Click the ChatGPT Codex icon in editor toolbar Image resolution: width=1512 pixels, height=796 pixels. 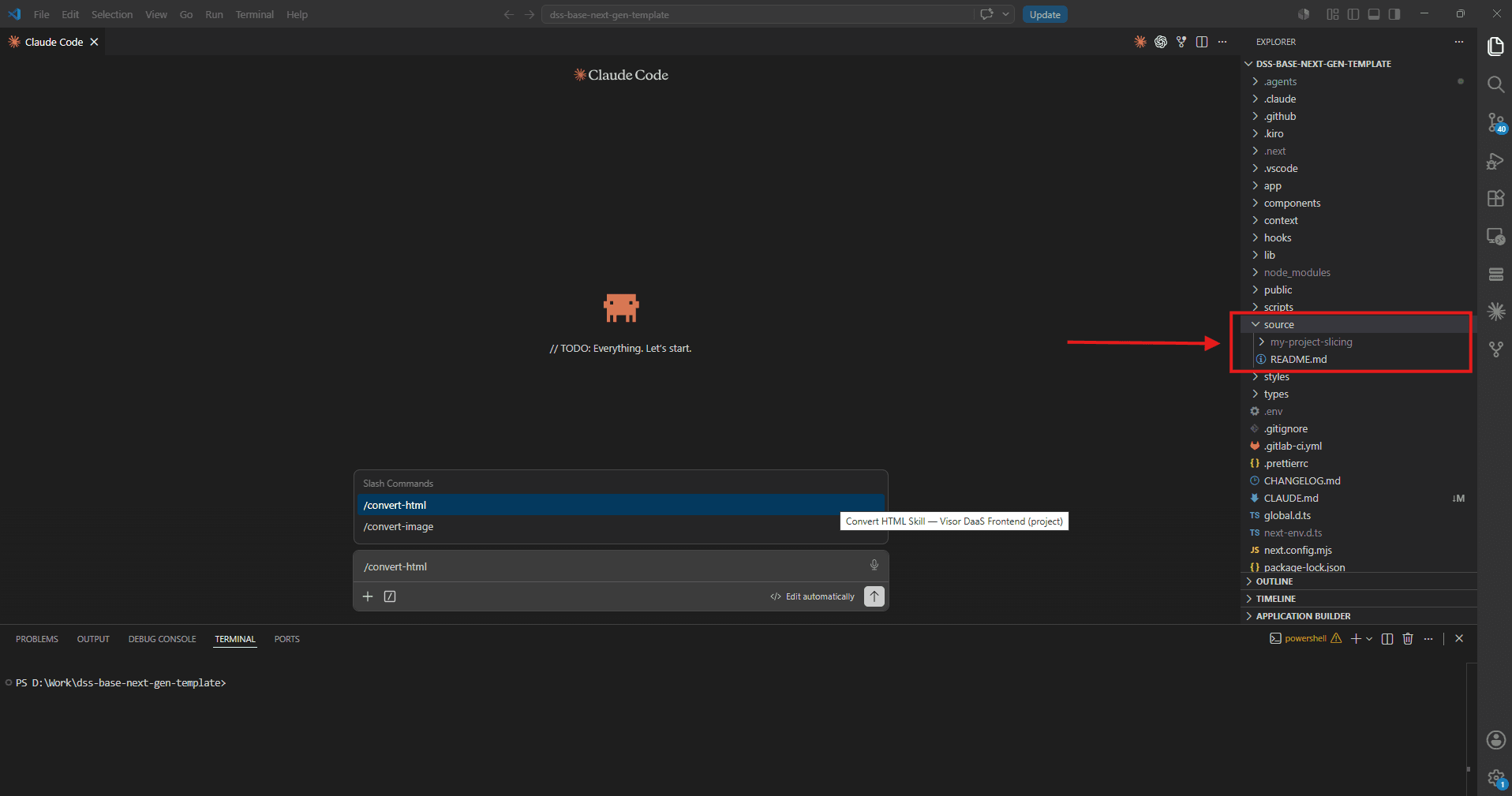point(1161,42)
